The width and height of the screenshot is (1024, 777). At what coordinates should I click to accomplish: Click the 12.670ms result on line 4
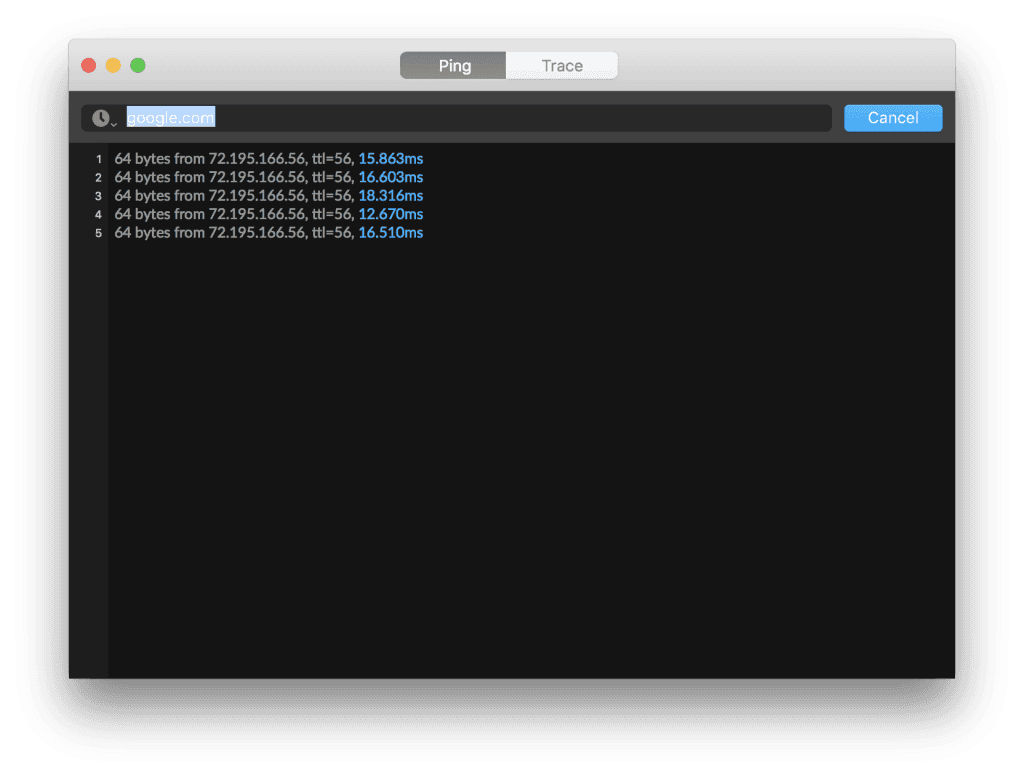(x=391, y=214)
